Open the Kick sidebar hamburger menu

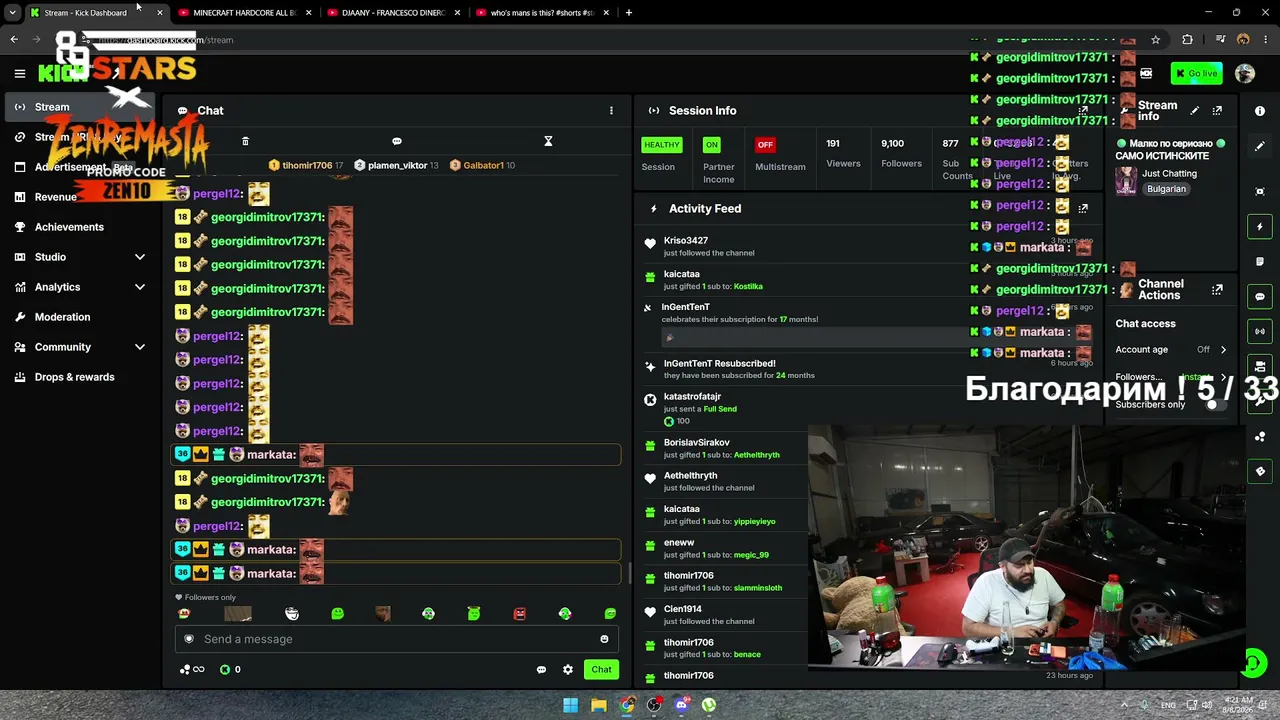click(x=19, y=73)
